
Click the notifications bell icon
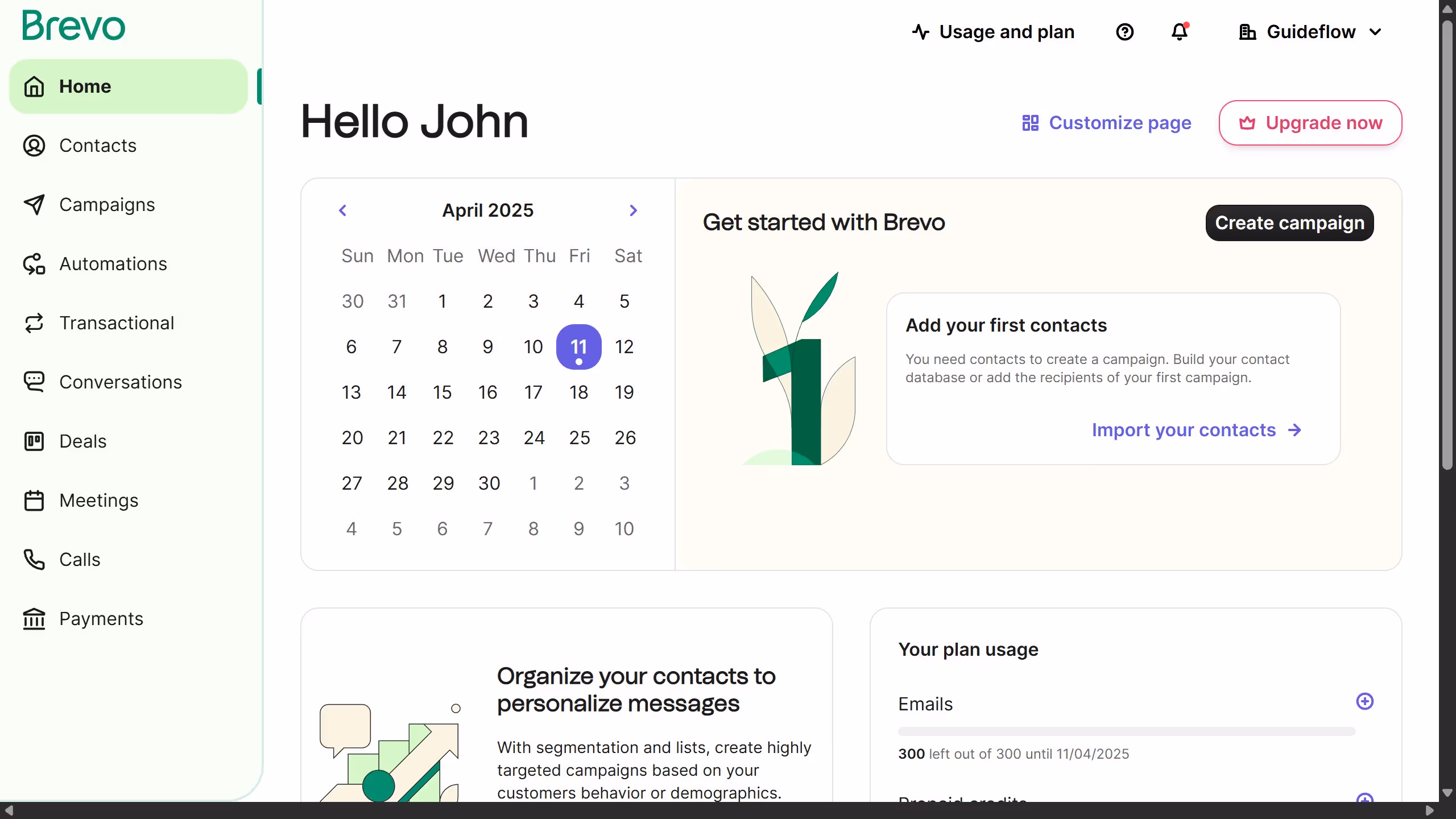click(1180, 32)
